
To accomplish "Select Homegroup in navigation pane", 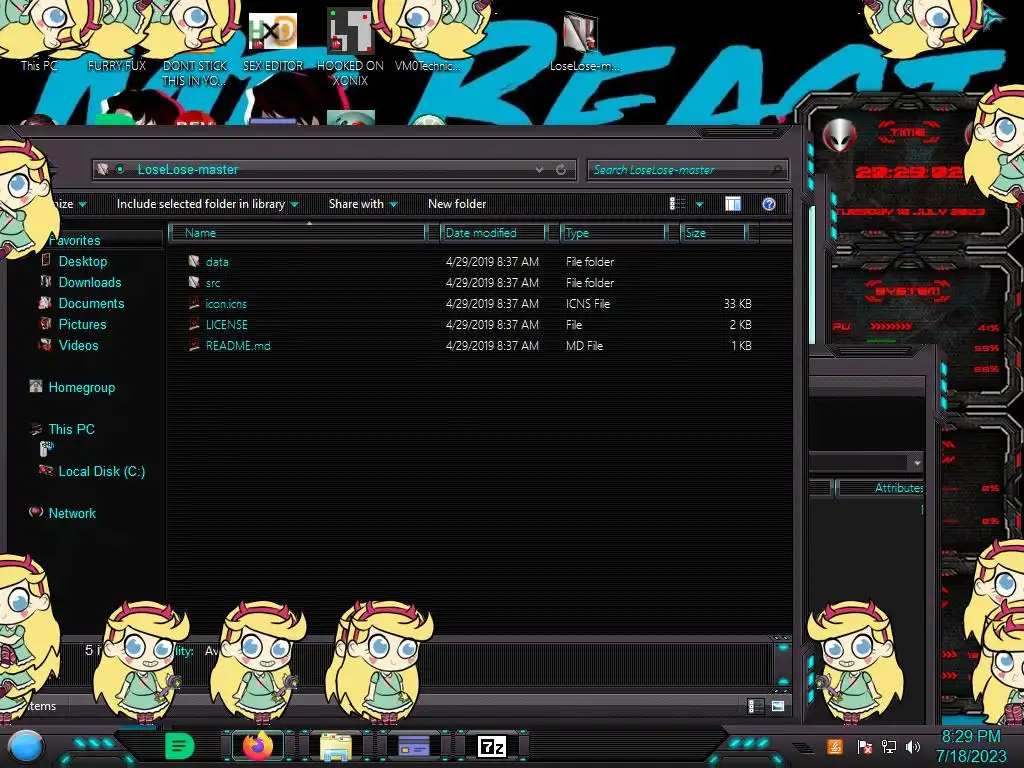I will (x=81, y=387).
